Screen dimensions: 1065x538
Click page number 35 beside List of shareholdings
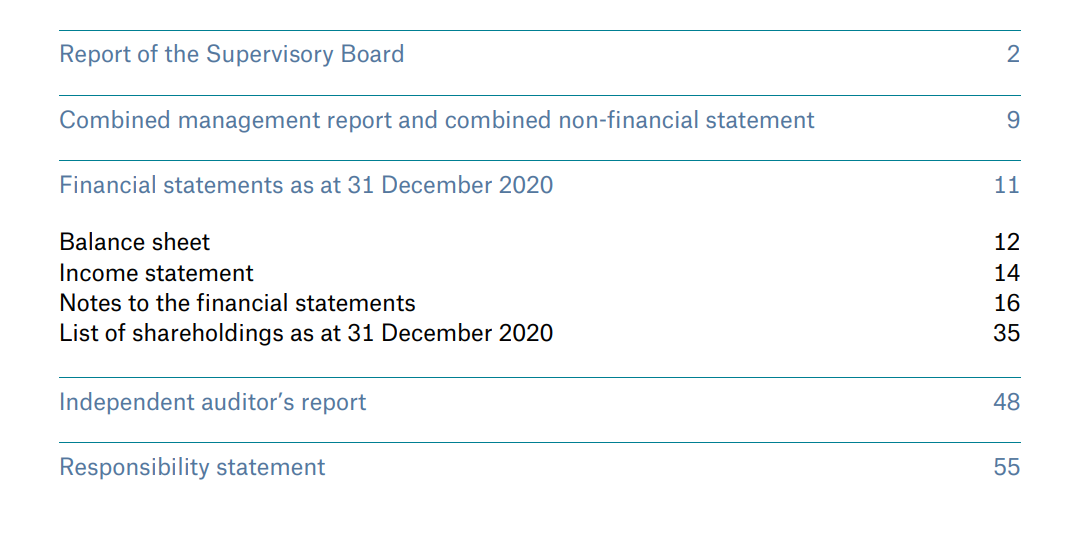click(x=1007, y=333)
